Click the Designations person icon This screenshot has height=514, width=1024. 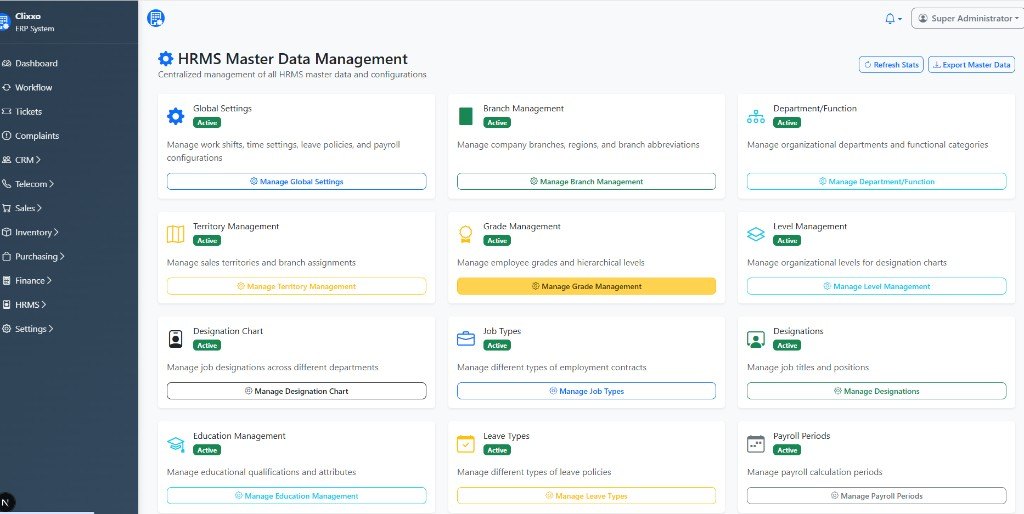[756, 339]
